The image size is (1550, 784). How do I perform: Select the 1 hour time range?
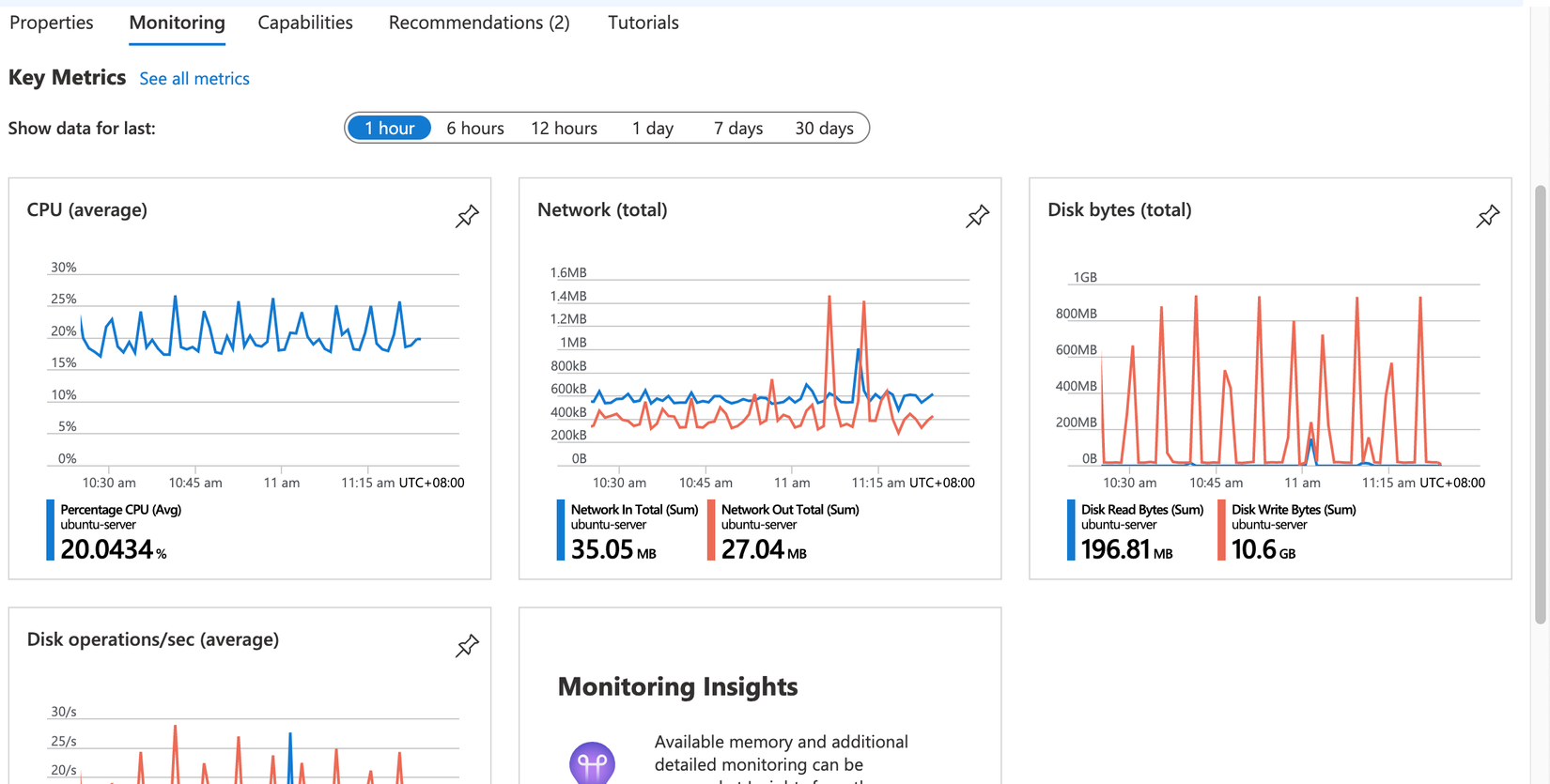389,128
